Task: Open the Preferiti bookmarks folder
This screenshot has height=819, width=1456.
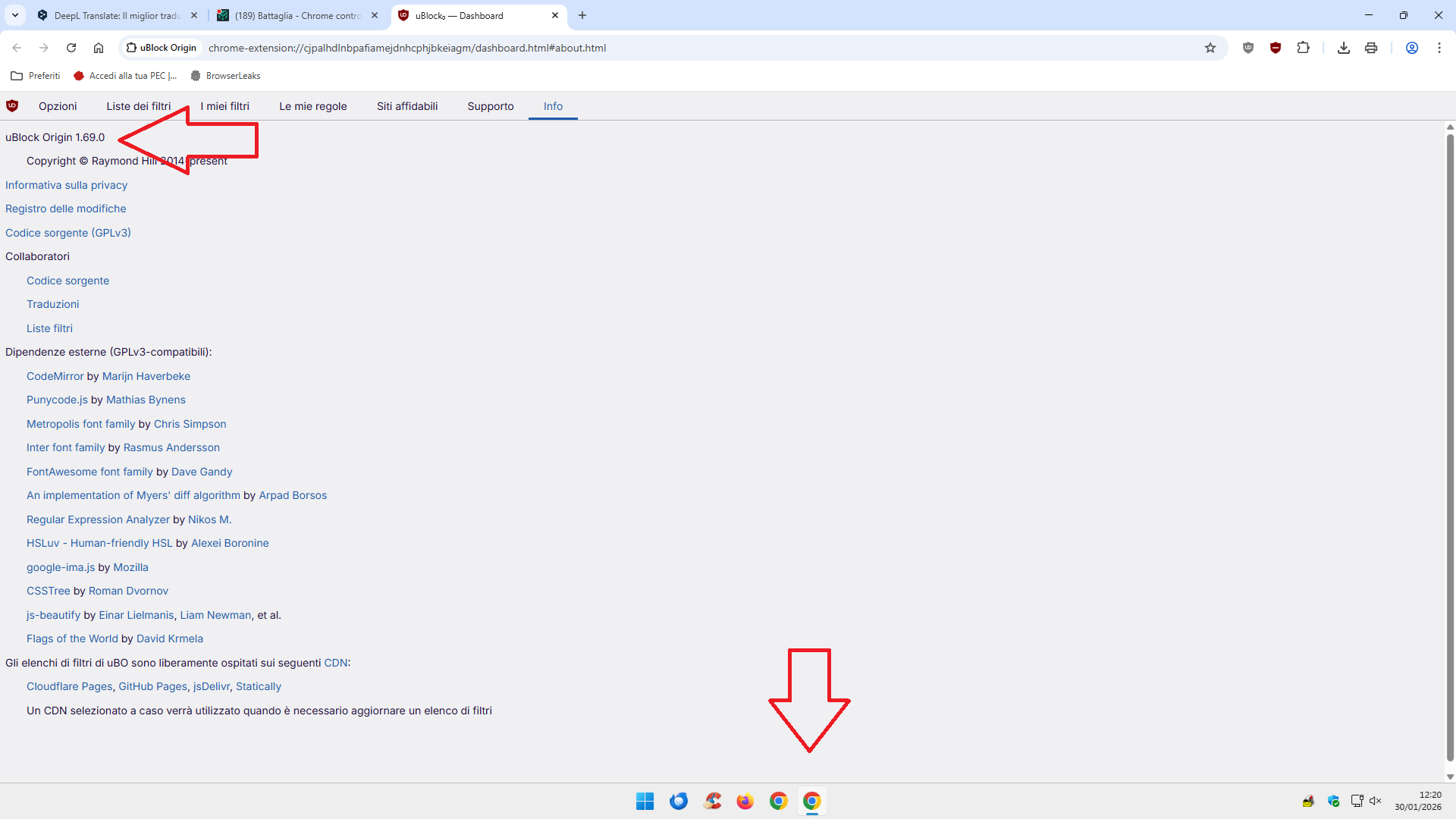Action: pyautogui.click(x=36, y=76)
